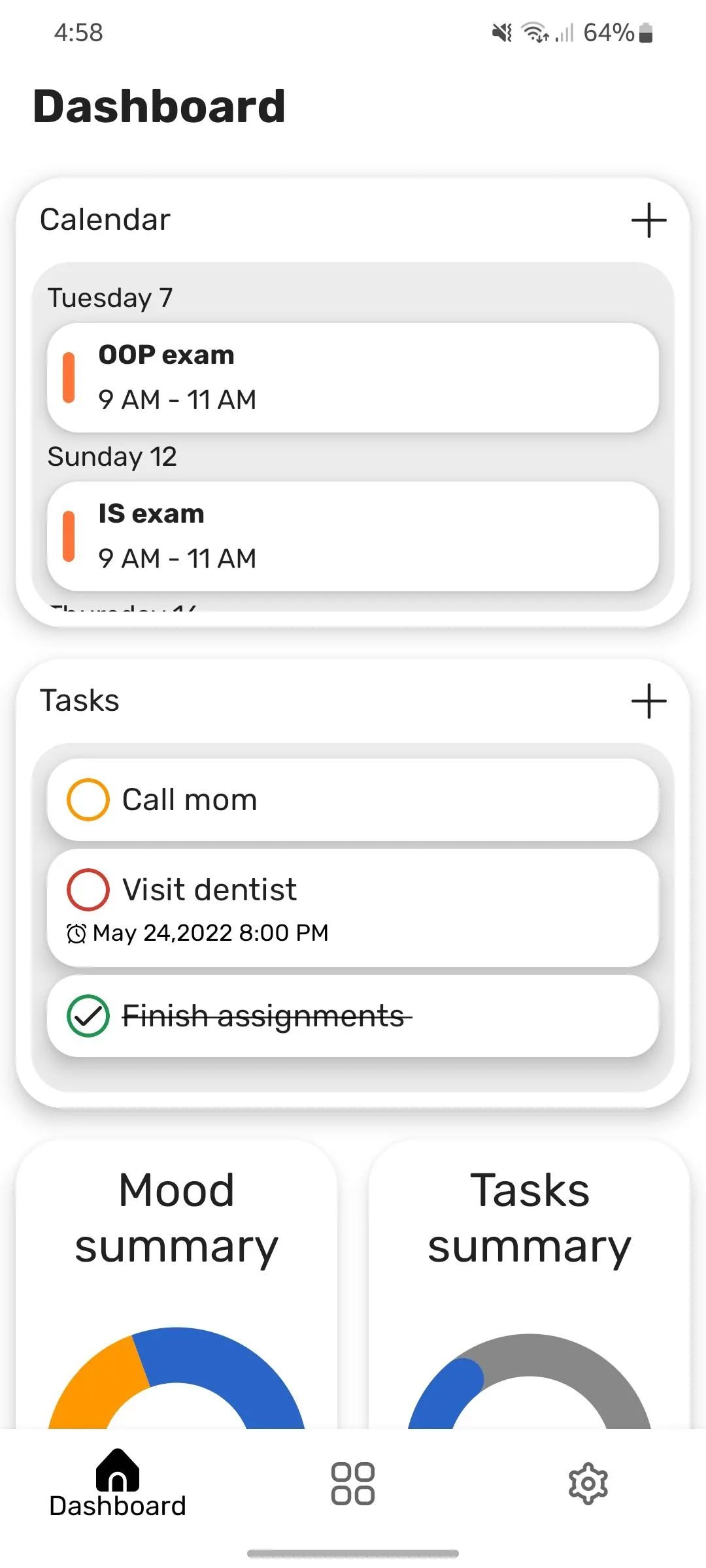Tap the Dashboard home icon

point(118,1470)
